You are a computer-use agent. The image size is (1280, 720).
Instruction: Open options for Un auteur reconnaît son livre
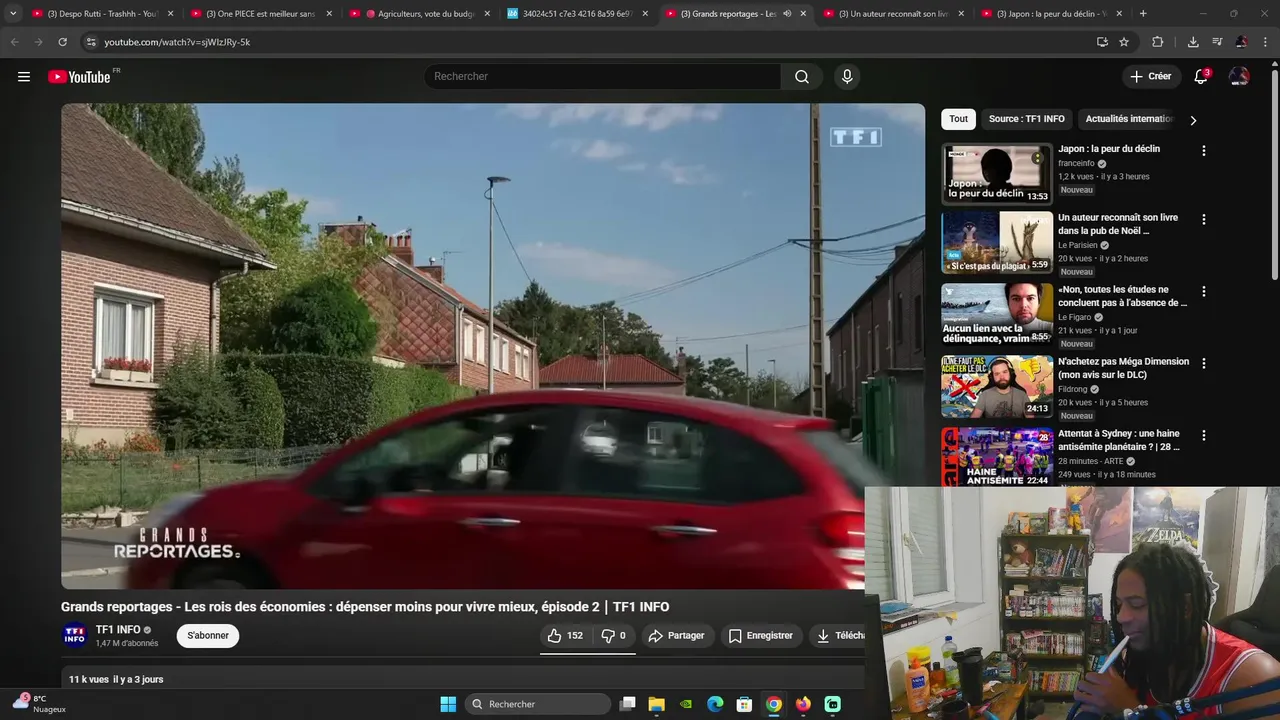tap(1204, 219)
